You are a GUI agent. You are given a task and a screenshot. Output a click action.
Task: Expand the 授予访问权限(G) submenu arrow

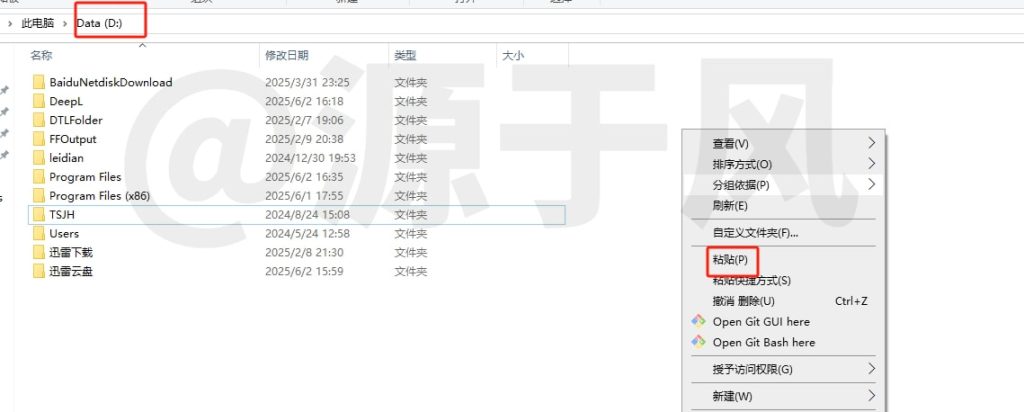872,369
